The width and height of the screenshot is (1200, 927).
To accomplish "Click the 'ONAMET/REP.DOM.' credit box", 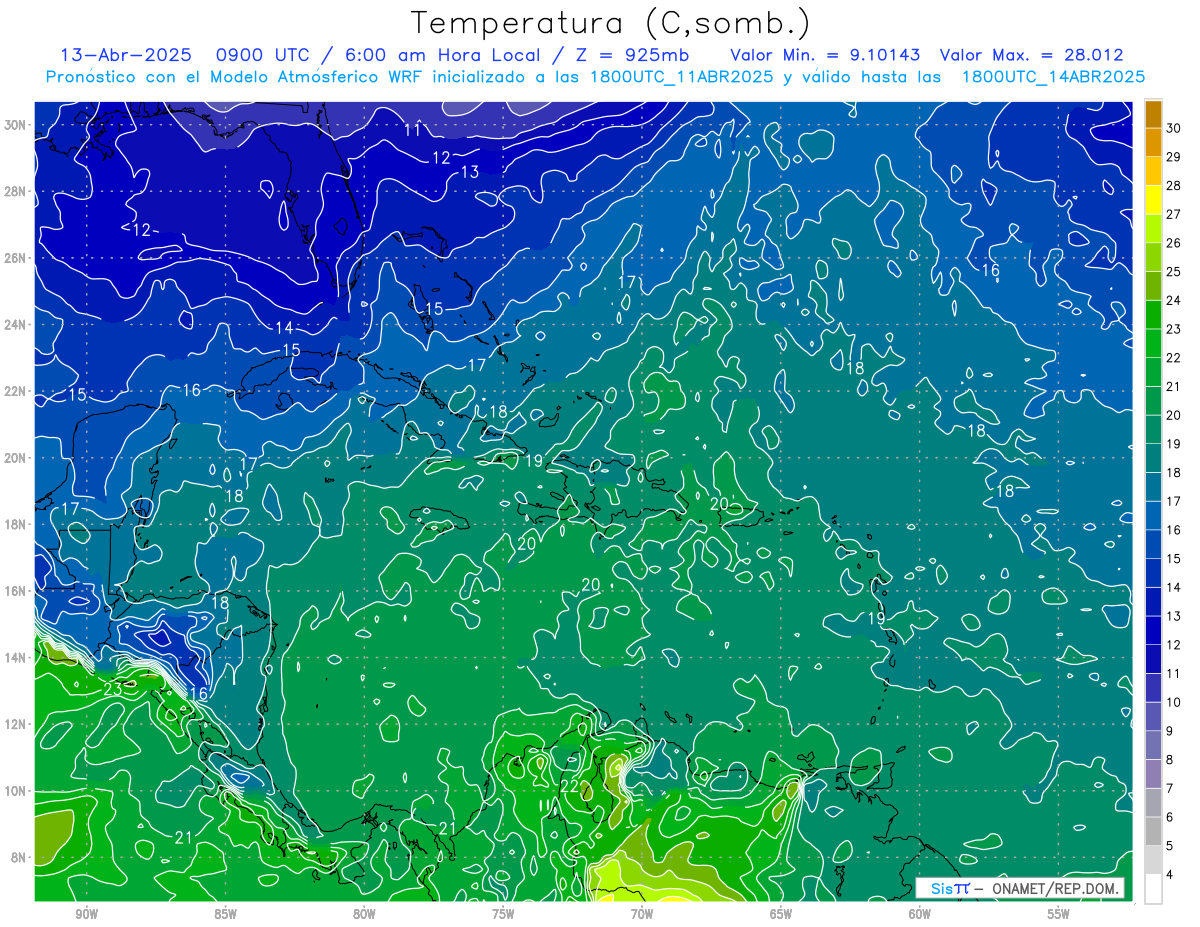I will coord(1020,888).
